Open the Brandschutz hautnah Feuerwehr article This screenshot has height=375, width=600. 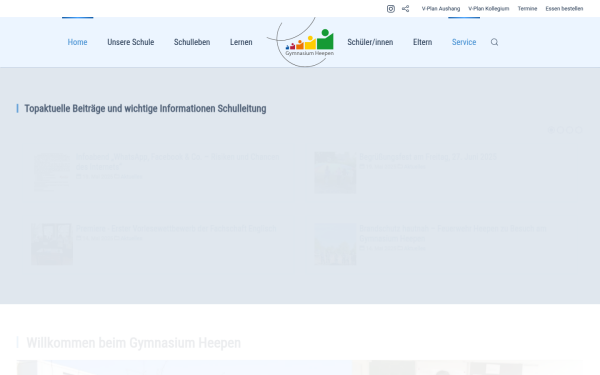453,233
